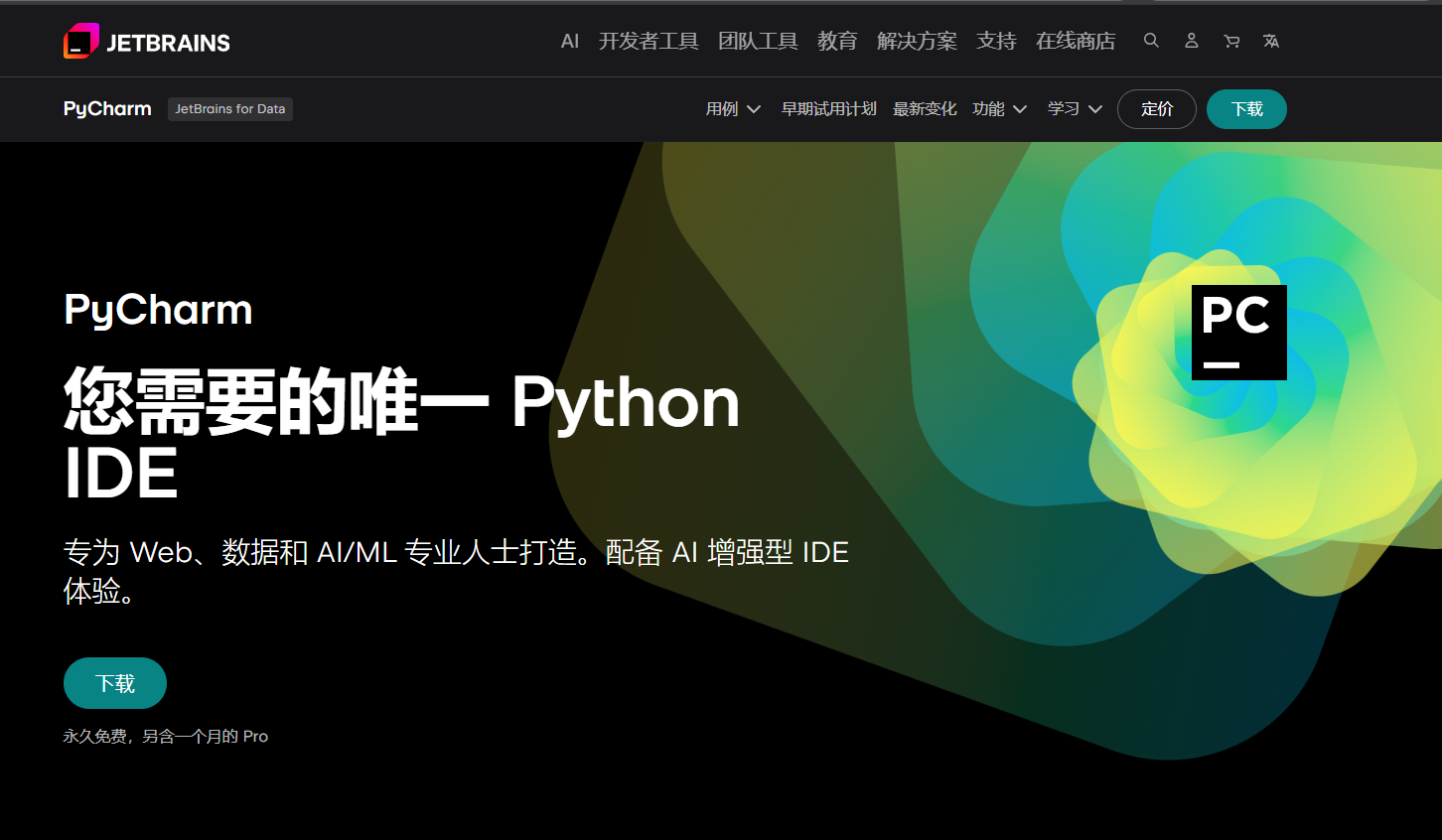Open the search magnifier icon
Viewport: 1442px width, 840px height.
(1151, 41)
